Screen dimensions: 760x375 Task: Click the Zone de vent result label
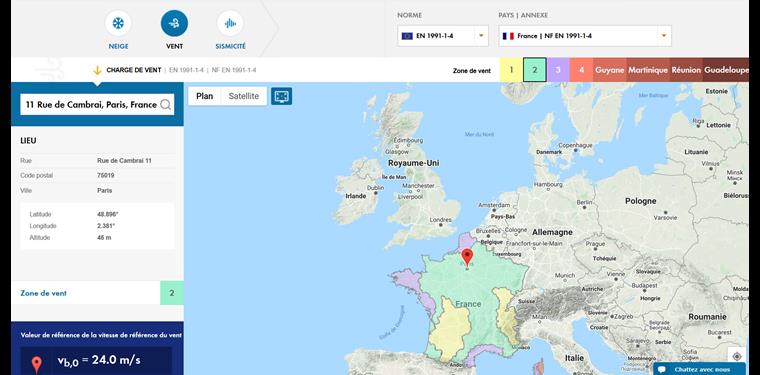[44, 293]
